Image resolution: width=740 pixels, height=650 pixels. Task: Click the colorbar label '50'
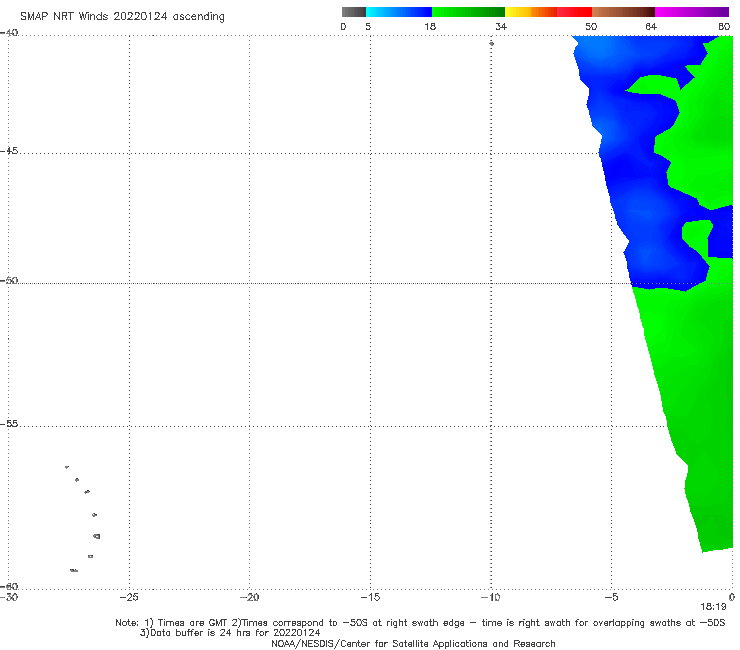pos(591,26)
